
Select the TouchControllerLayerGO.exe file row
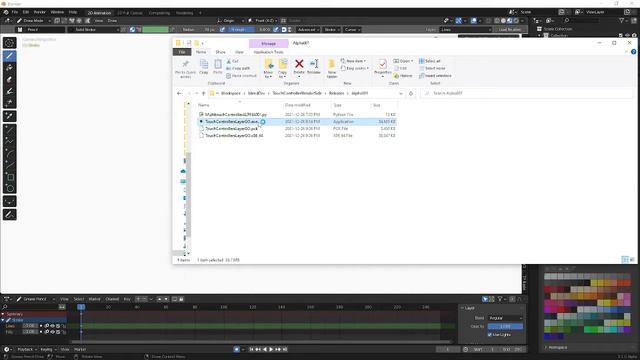point(297,122)
